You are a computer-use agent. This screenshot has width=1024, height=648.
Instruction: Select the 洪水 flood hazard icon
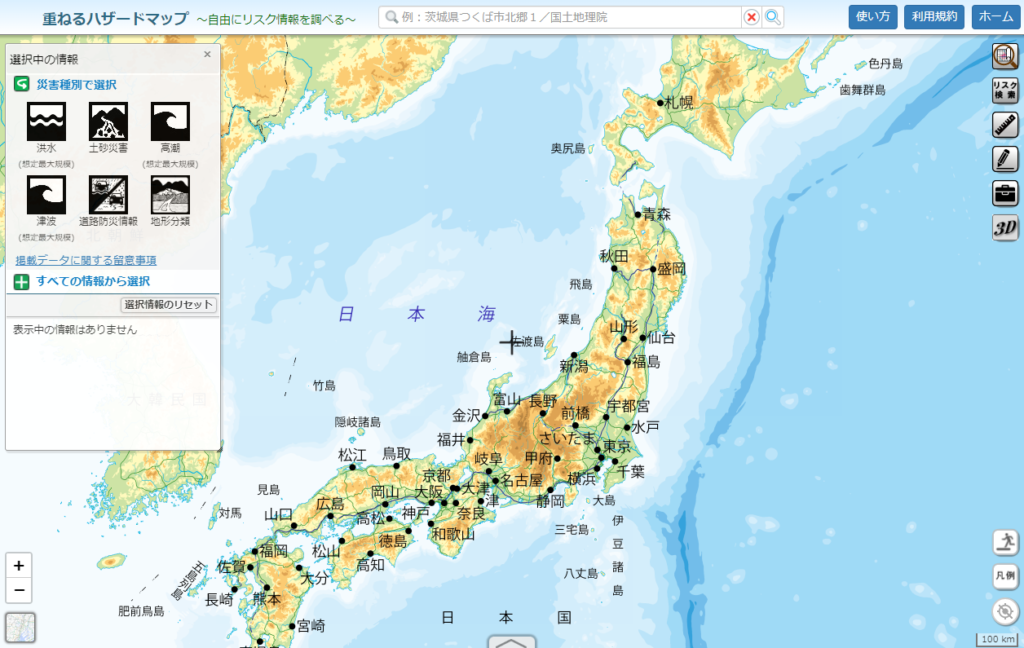[46, 122]
